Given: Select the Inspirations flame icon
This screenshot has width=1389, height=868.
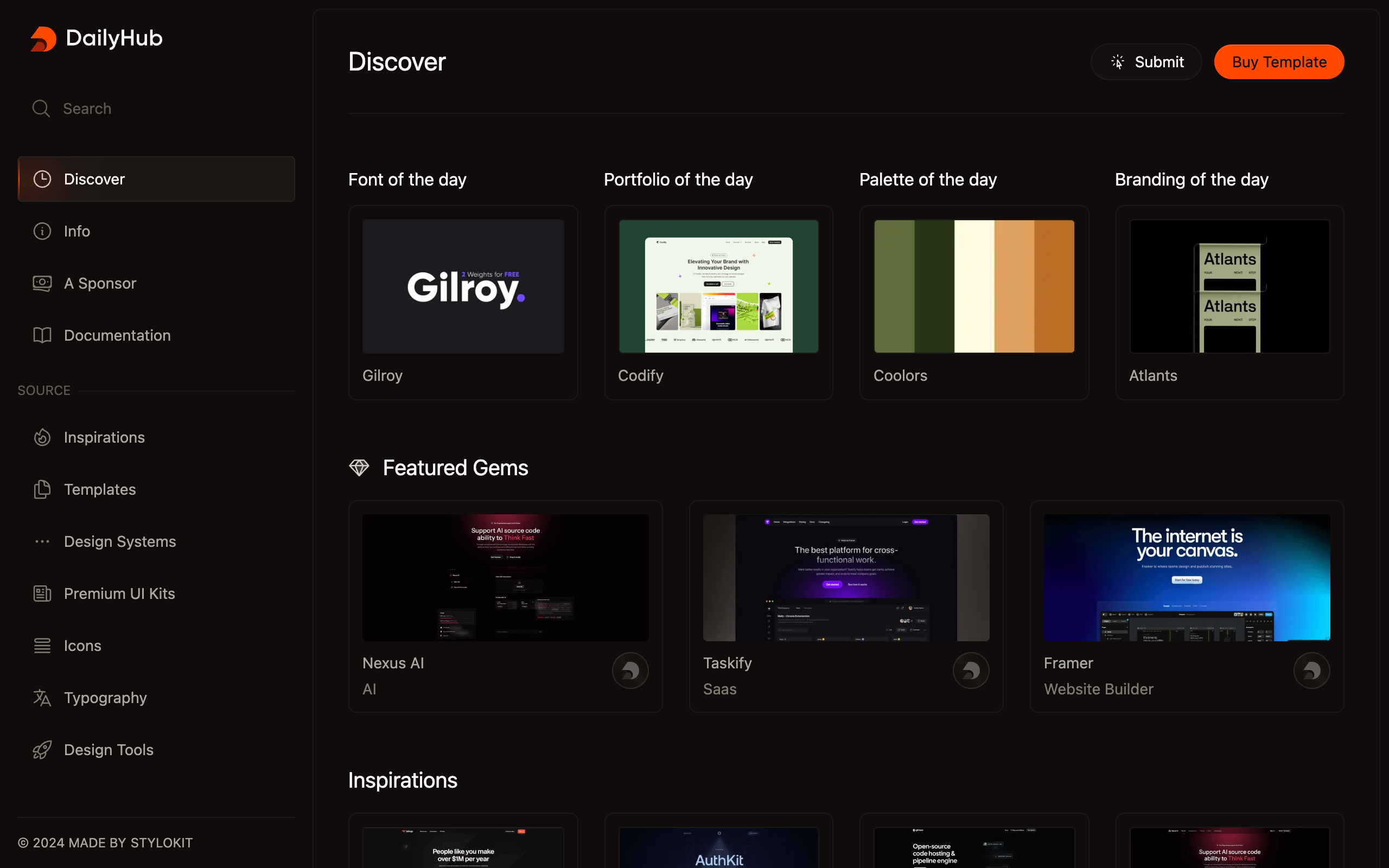Looking at the screenshot, I should tap(42, 437).
